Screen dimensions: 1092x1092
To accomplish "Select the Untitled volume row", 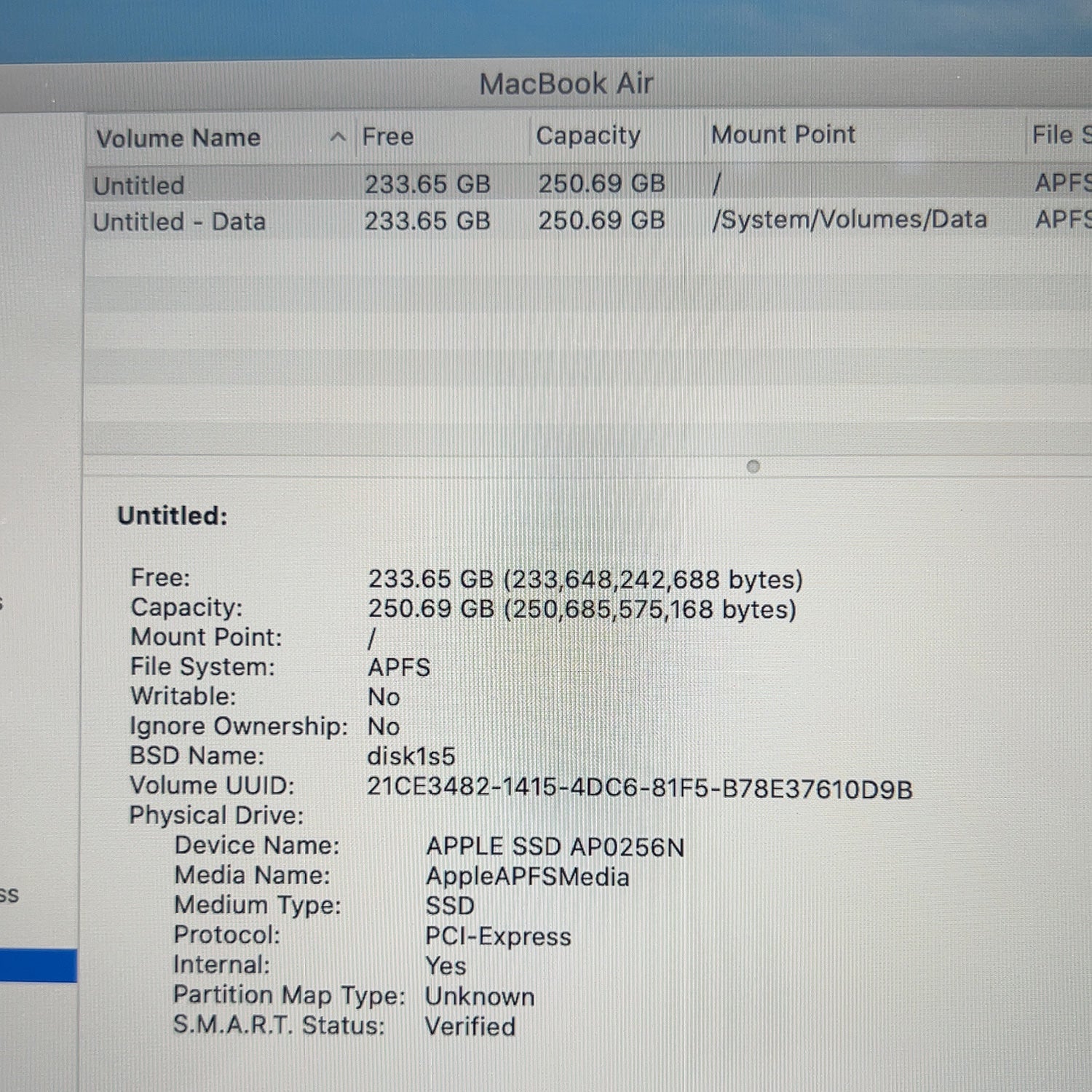I will click(x=588, y=183).
